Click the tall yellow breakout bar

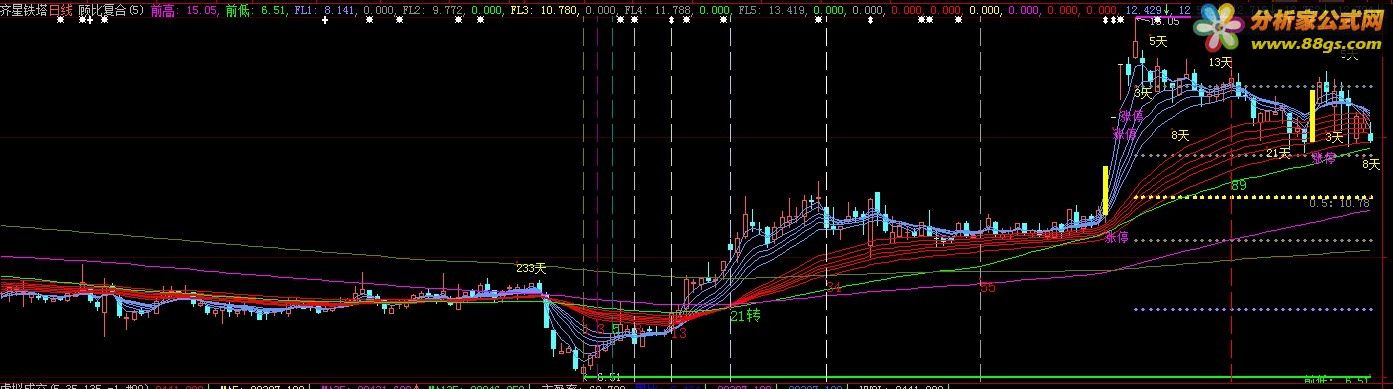pyautogui.click(x=1104, y=191)
